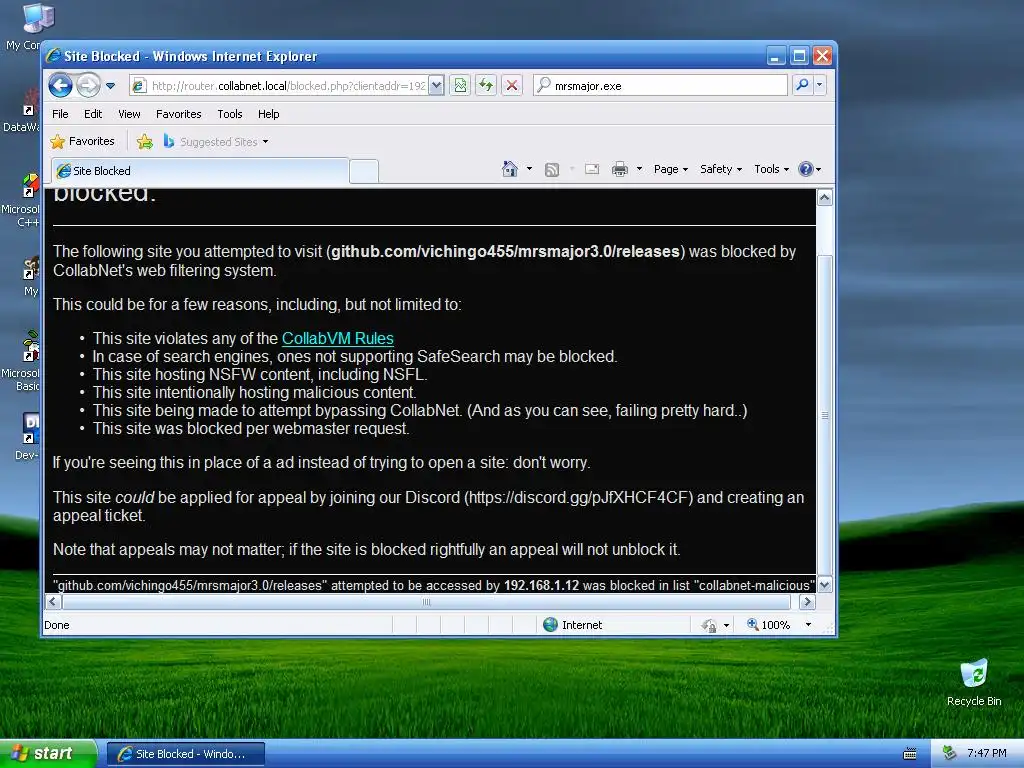
Task: Open the Favorites center star button
Action: tap(83, 142)
